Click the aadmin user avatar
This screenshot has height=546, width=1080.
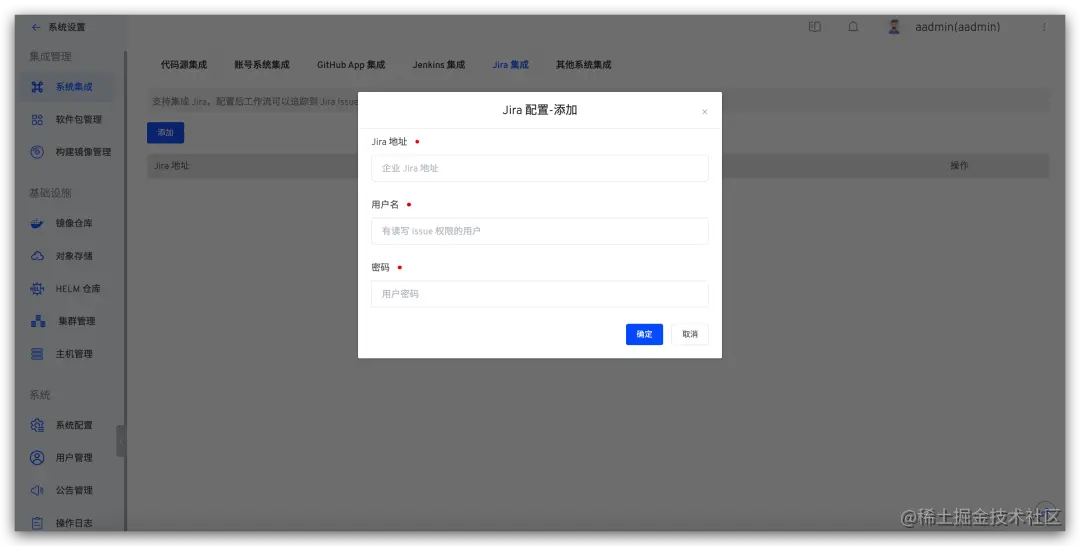click(x=894, y=27)
